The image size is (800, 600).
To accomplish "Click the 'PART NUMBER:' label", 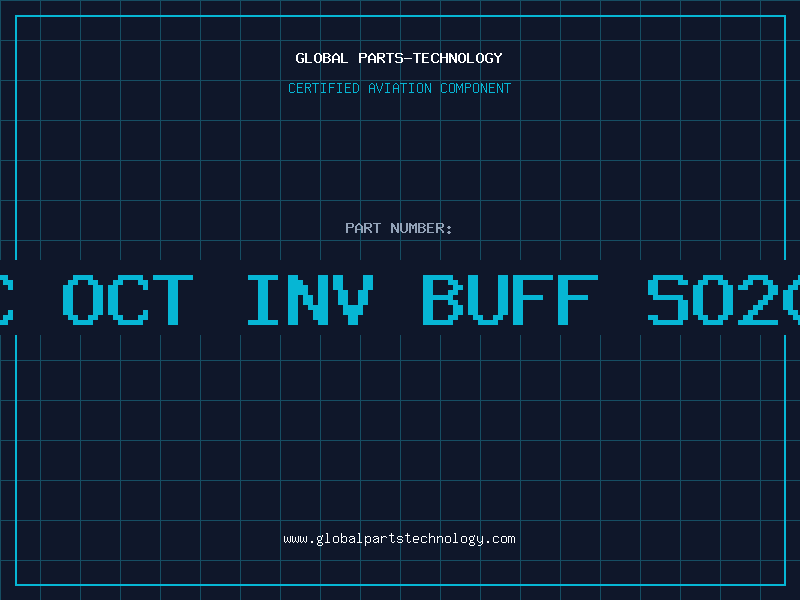I will (398, 228).
